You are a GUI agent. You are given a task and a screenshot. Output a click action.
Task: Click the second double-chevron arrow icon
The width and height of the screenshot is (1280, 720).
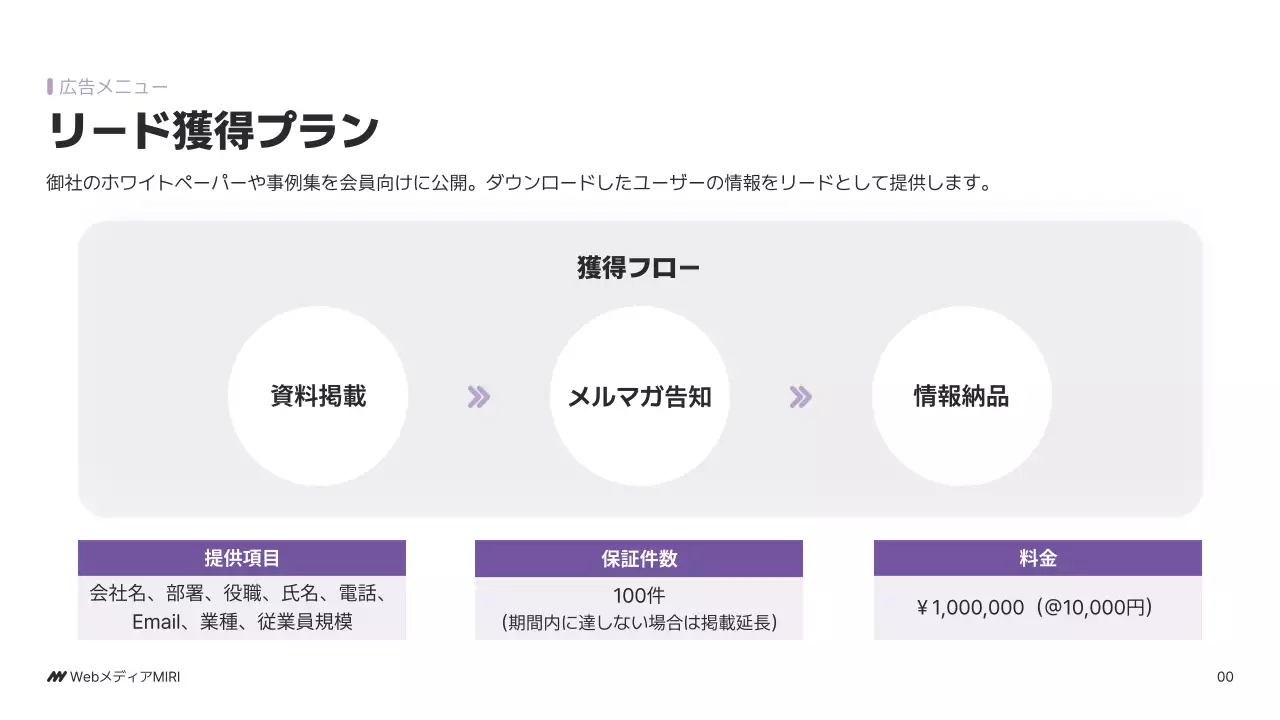tap(800, 397)
